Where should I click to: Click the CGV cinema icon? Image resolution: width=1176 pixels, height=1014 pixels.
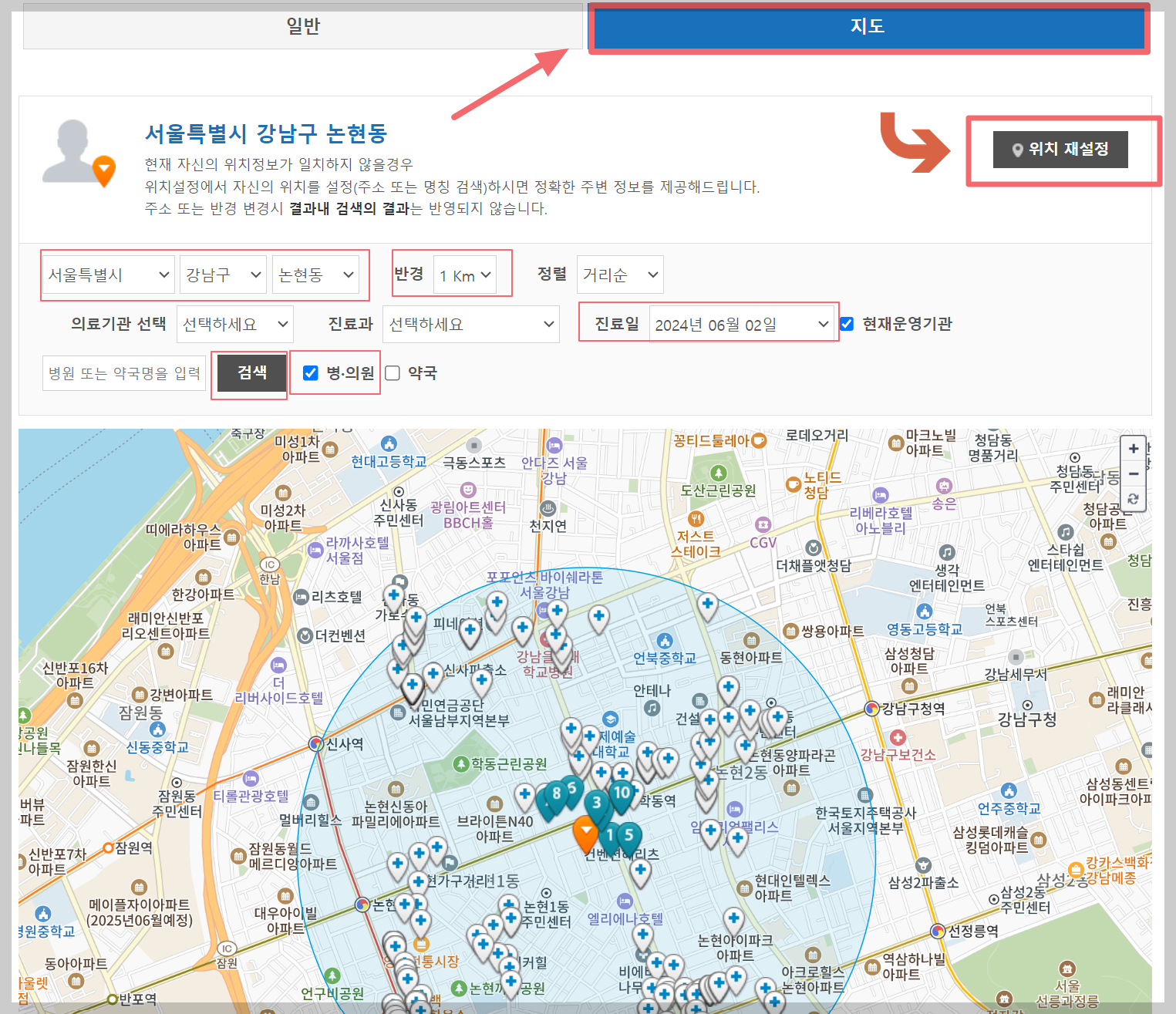tap(763, 524)
